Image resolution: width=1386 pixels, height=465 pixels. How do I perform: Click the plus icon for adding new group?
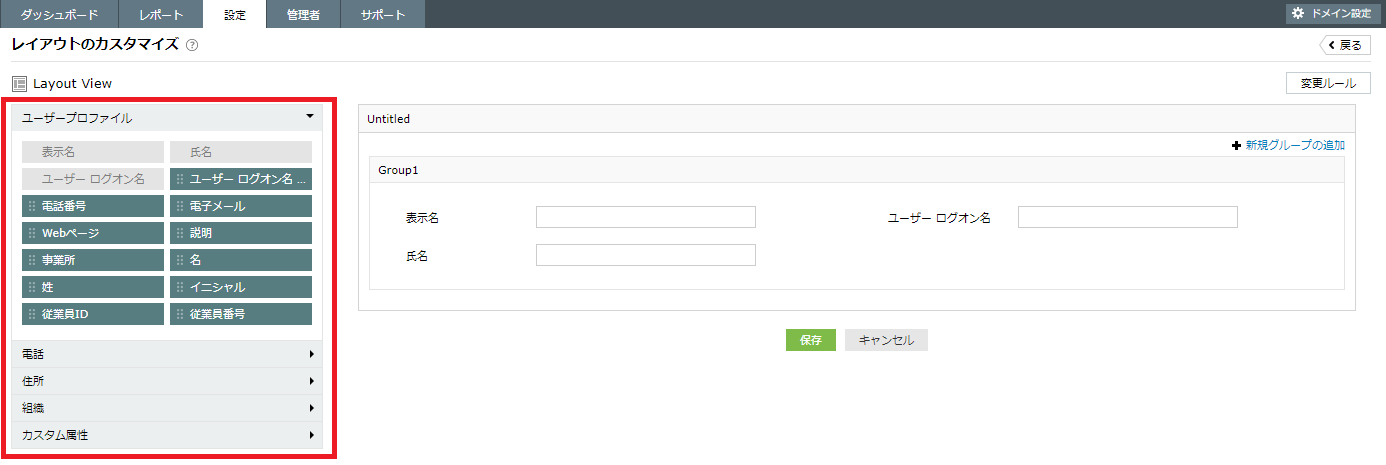coord(1236,145)
